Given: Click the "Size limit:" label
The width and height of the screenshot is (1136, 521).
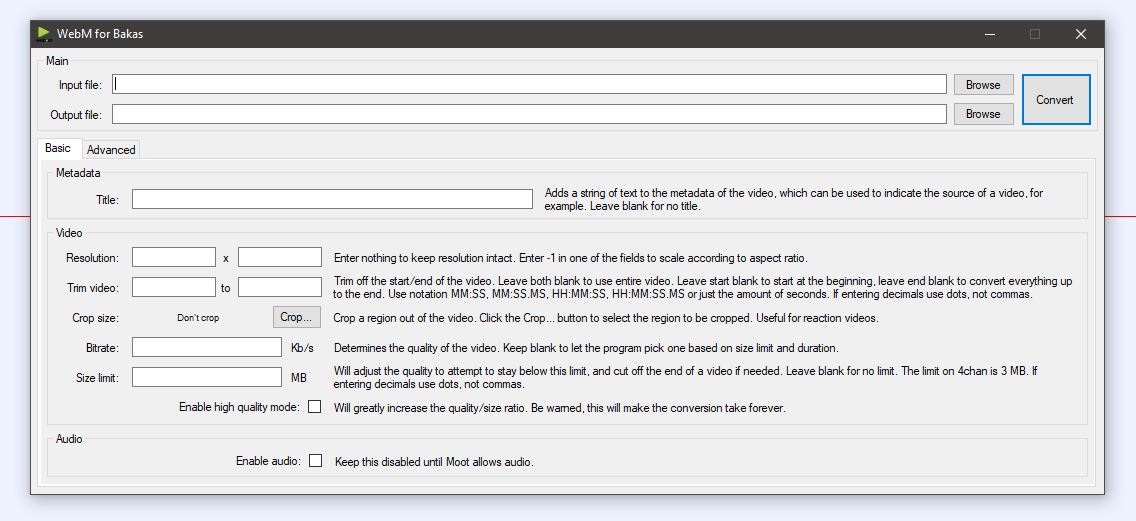Looking at the screenshot, I should coord(98,378).
